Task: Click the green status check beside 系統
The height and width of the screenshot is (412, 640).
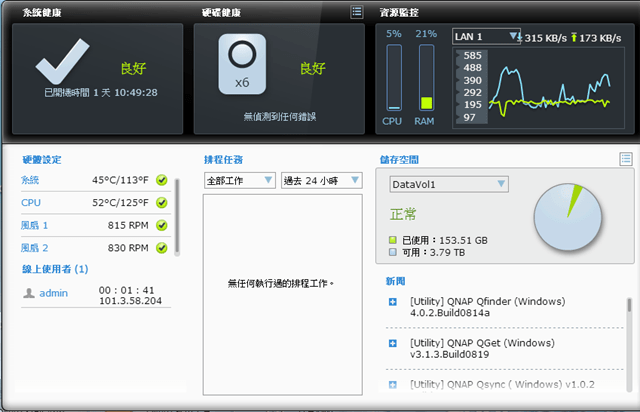Action: pos(161,180)
